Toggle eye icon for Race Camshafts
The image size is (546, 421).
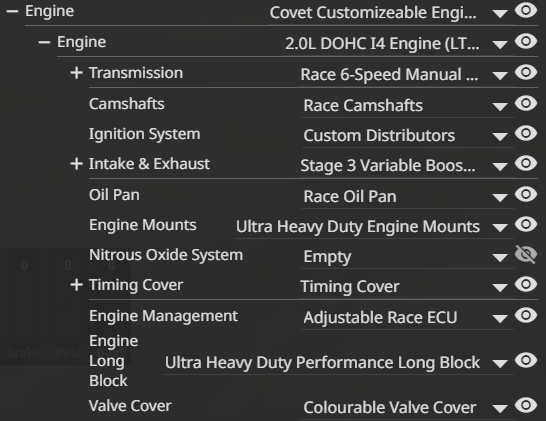(x=526, y=103)
